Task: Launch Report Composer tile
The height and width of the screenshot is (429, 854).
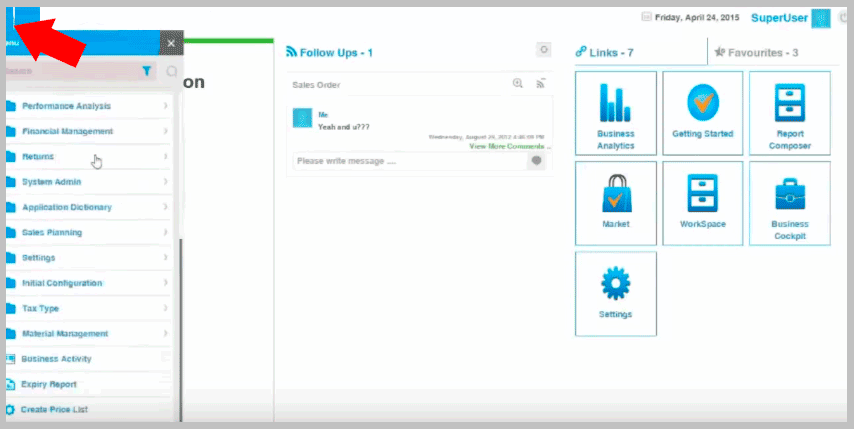Action: point(789,112)
